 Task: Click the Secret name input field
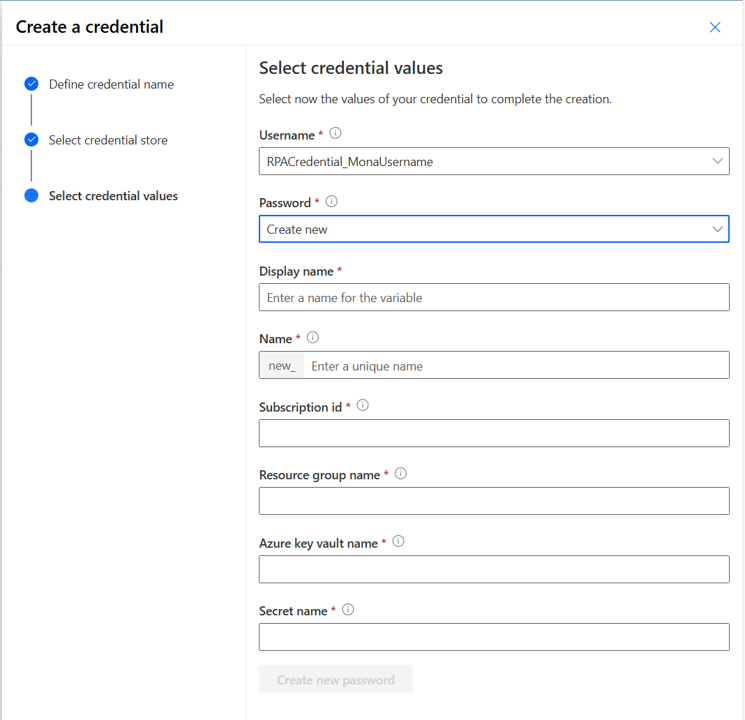click(494, 637)
